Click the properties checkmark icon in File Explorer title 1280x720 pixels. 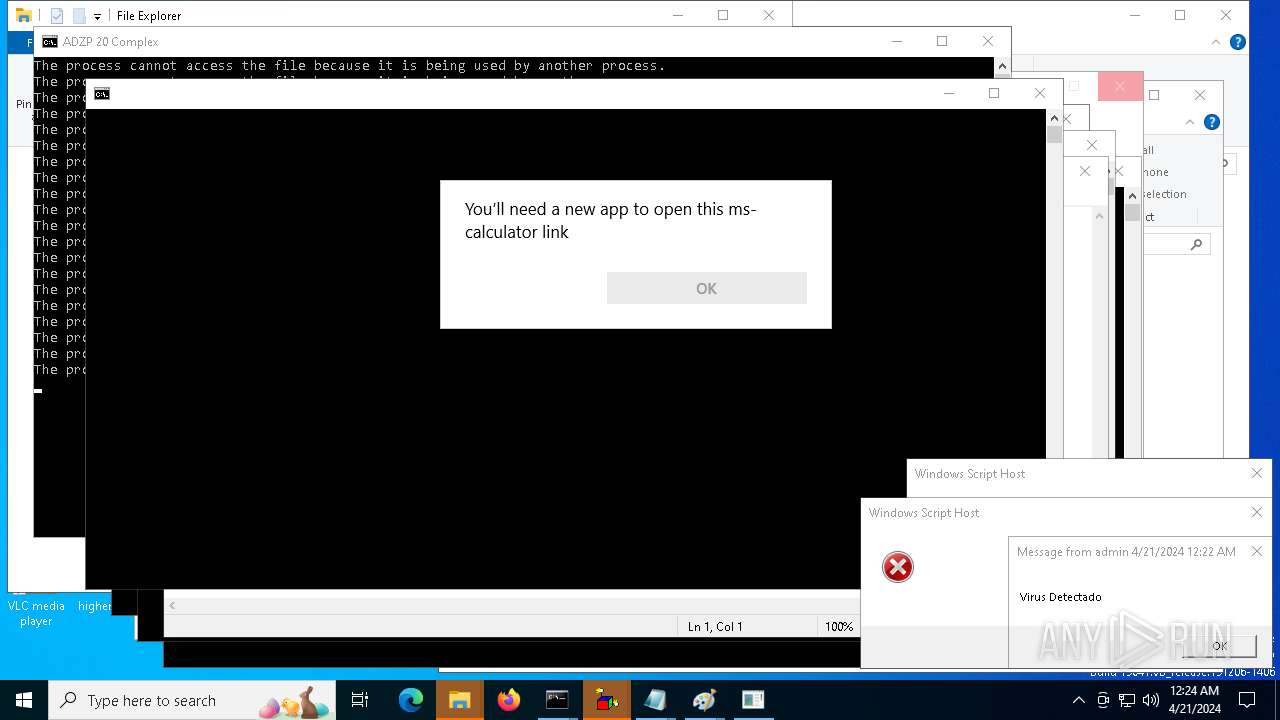point(57,16)
